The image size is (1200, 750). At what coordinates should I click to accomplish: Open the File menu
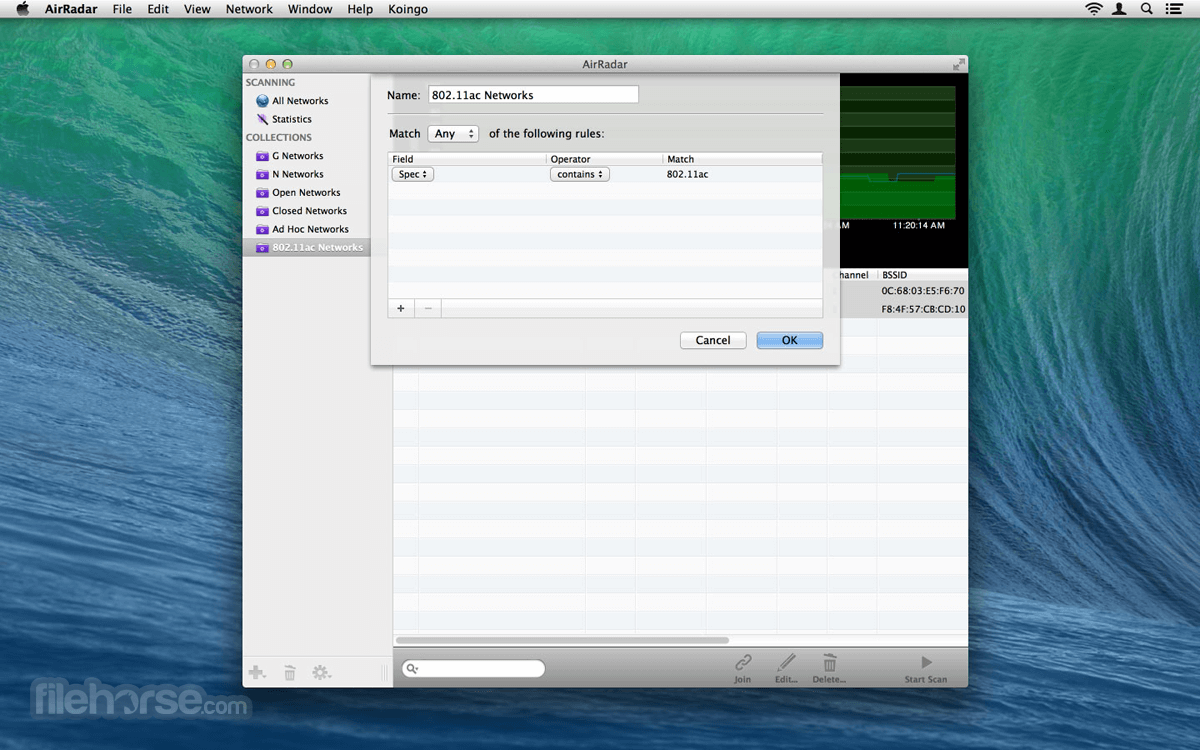point(122,9)
